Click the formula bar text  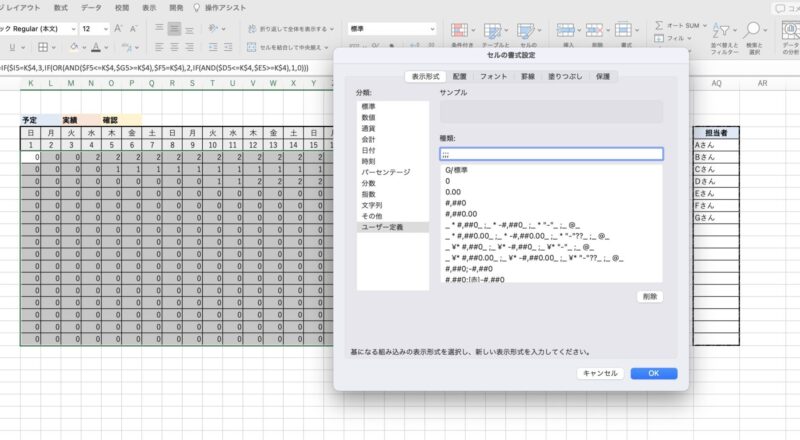click(x=154, y=68)
